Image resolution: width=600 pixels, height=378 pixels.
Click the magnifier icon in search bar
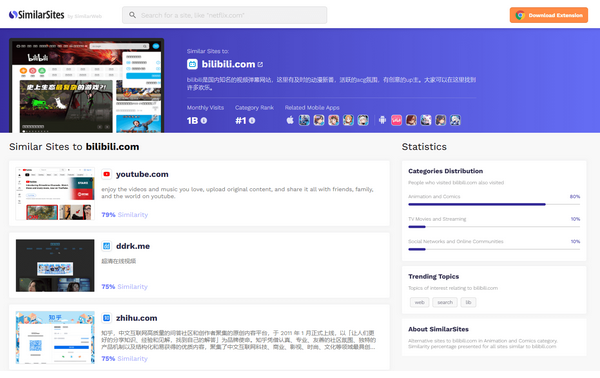tap(132, 15)
